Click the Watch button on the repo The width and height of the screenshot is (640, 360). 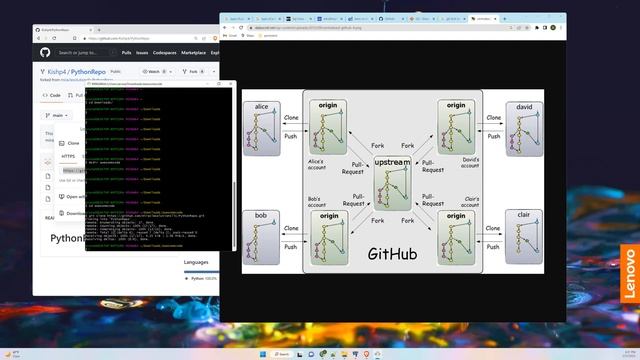click(x=154, y=71)
